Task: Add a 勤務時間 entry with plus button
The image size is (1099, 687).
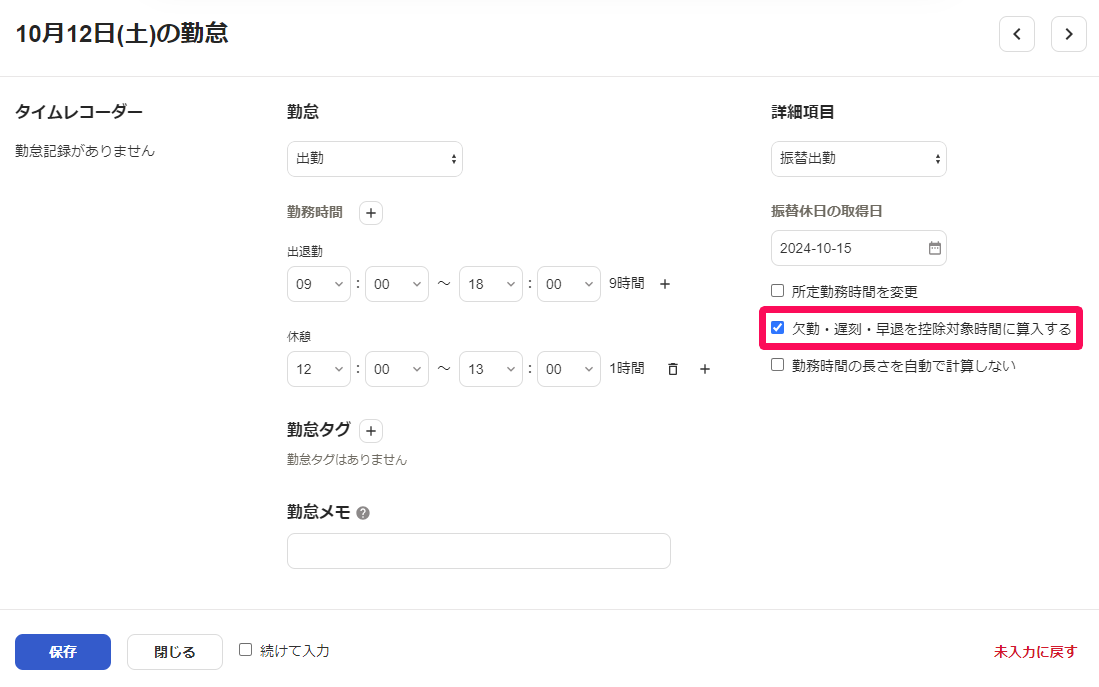Action: tap(371, 212)
